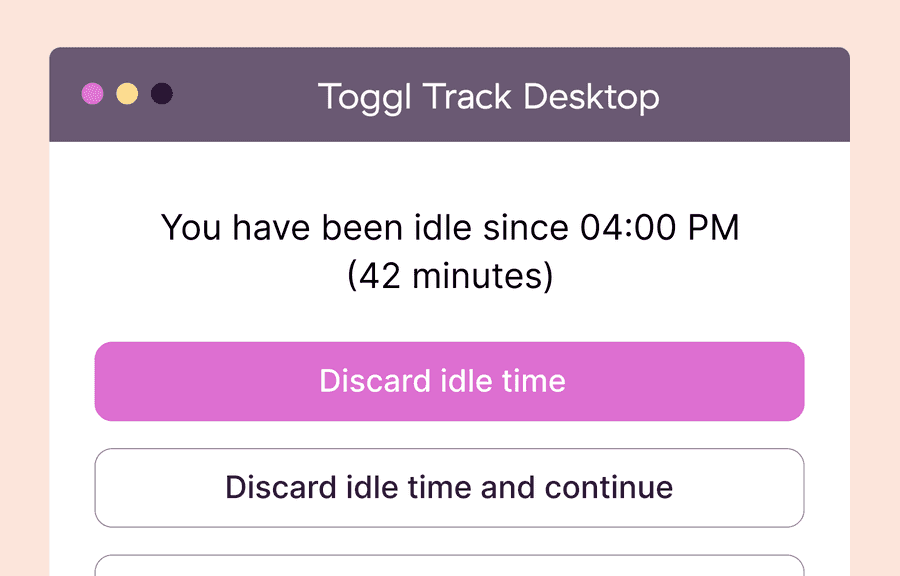This screenshot has width=900, height=576.
Task: Maximize the window using the dark dot
Action: click(161, 94)
